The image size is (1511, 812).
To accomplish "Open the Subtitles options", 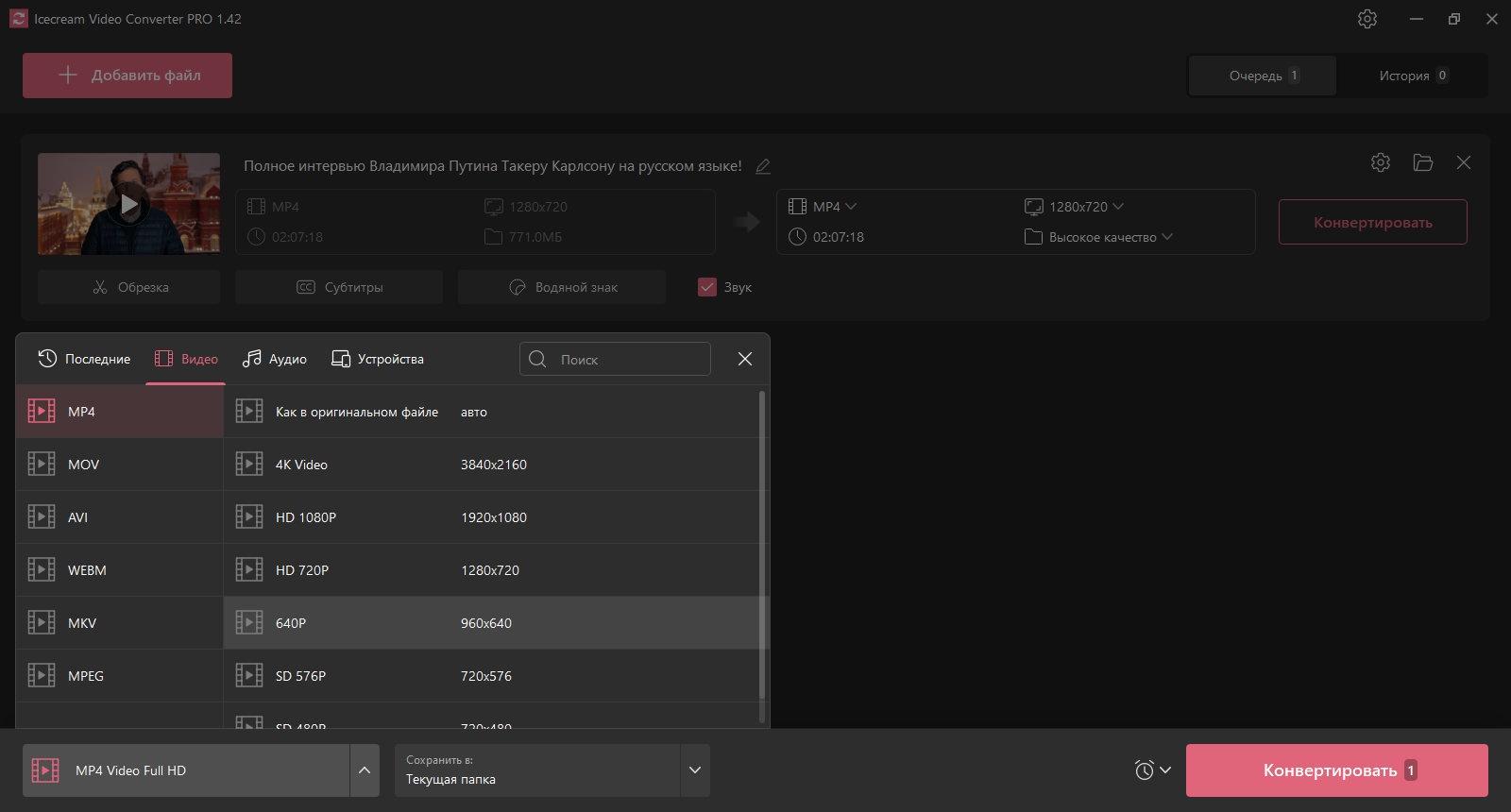I will click(339, 287).
